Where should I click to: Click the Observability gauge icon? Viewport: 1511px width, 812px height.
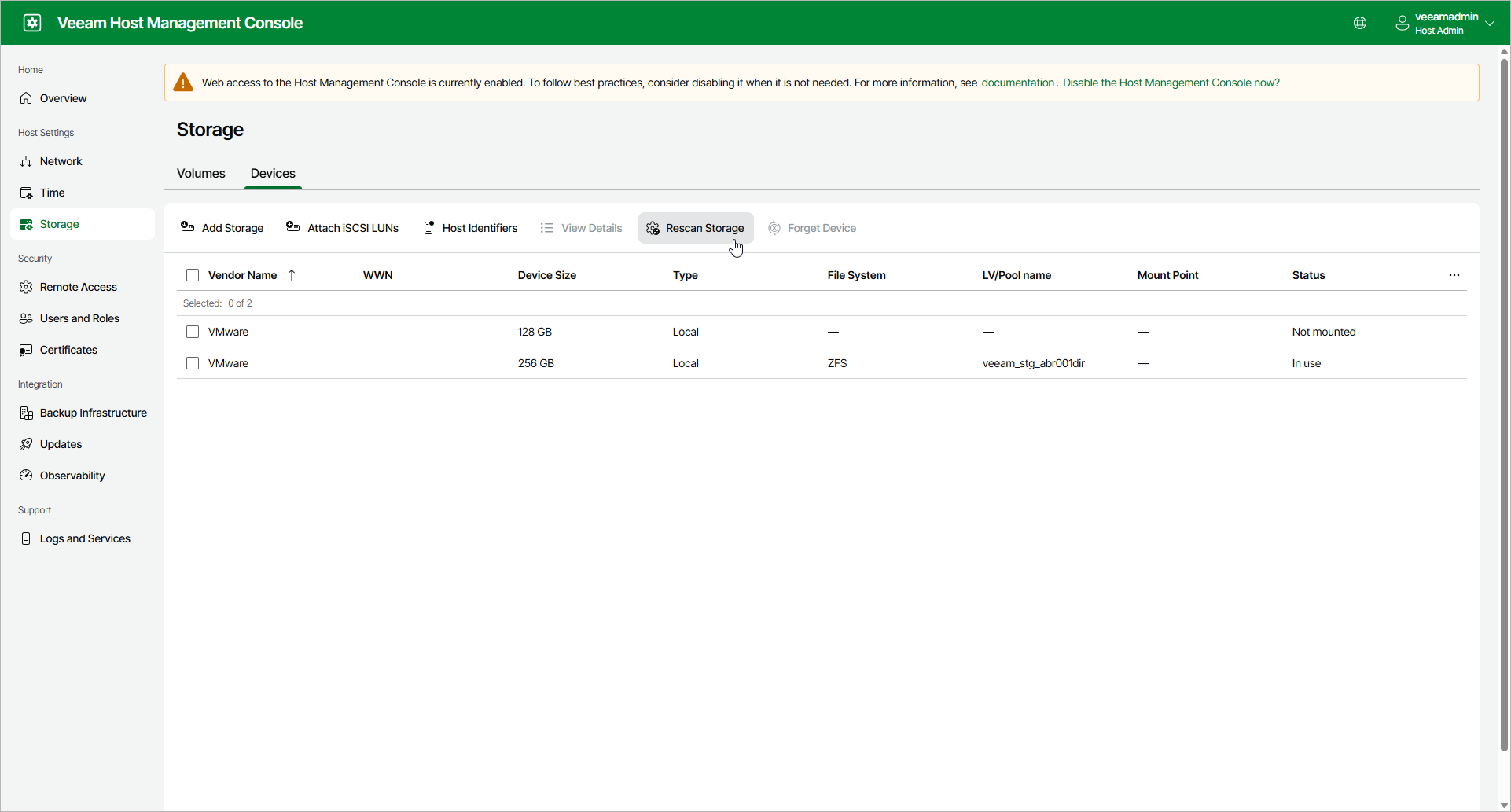pyautogui.click(x=26, y=476)
